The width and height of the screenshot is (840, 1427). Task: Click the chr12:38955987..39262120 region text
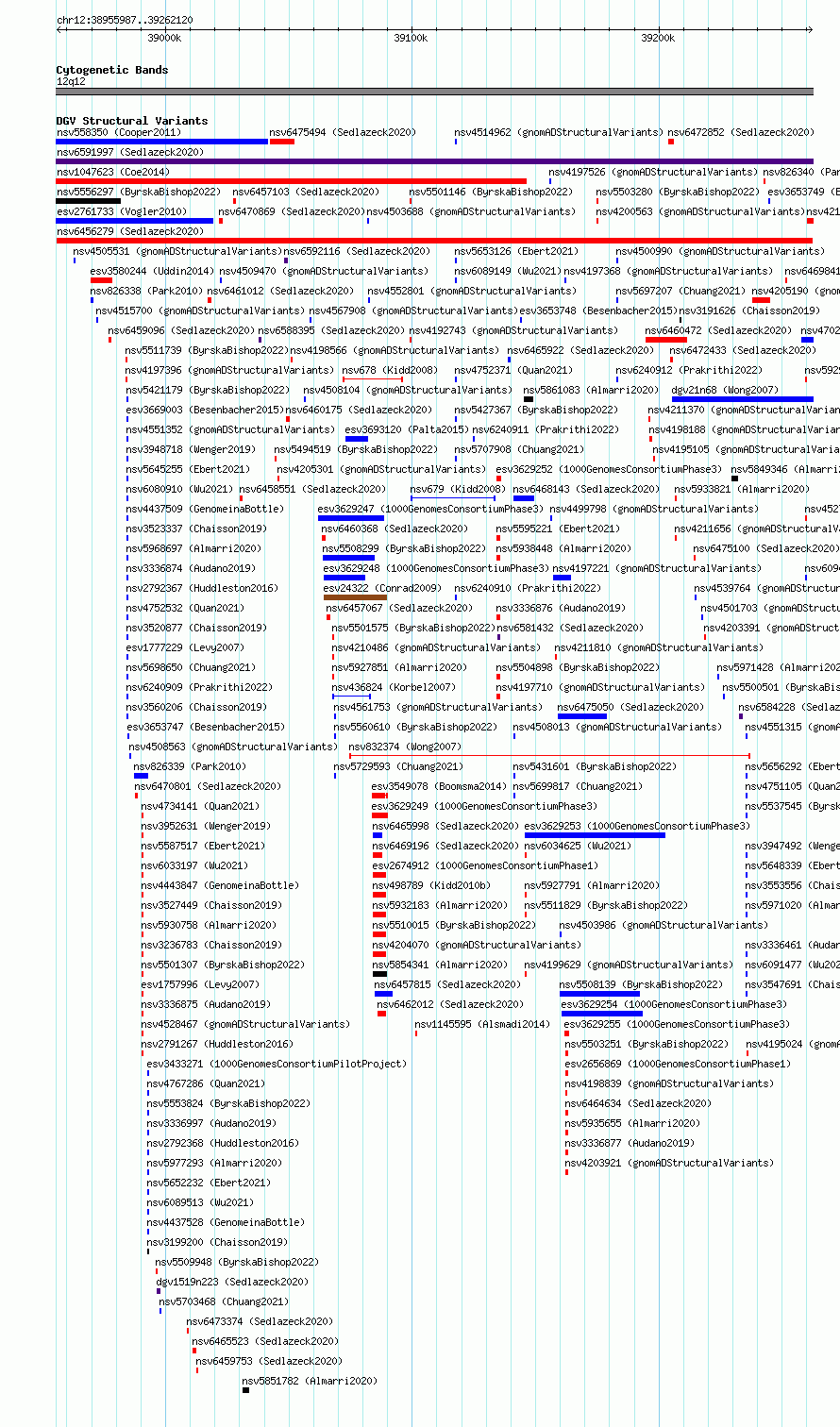[125, 20]
